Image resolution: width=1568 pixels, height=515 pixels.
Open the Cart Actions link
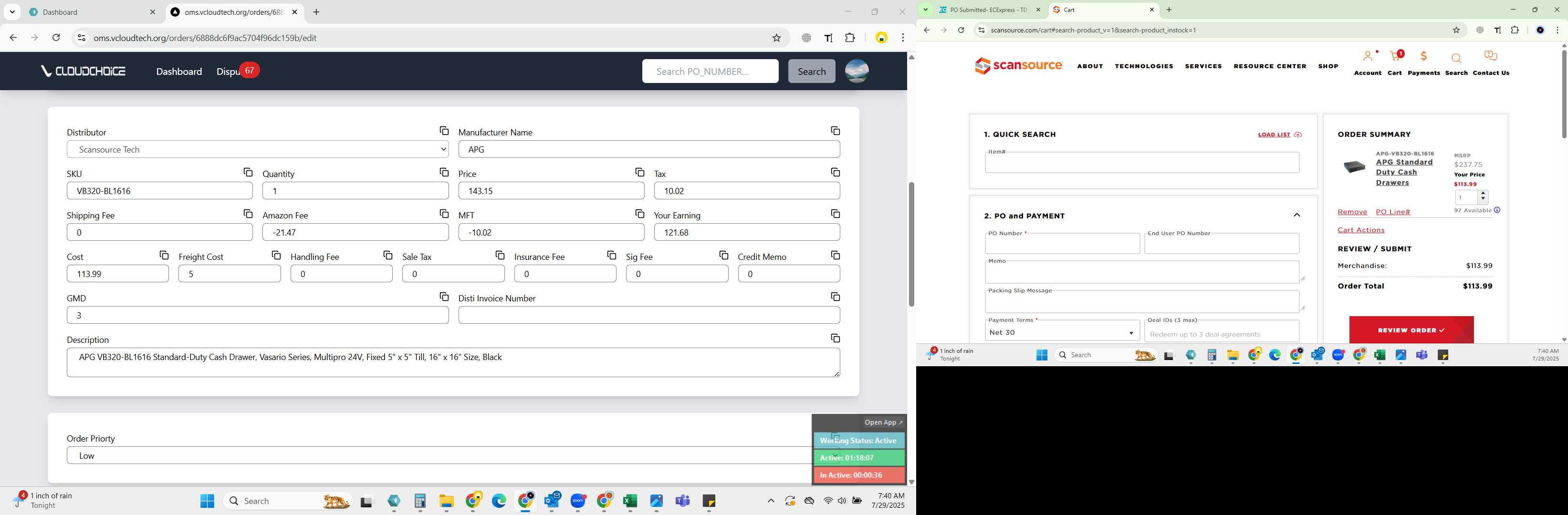point(1360,230)
